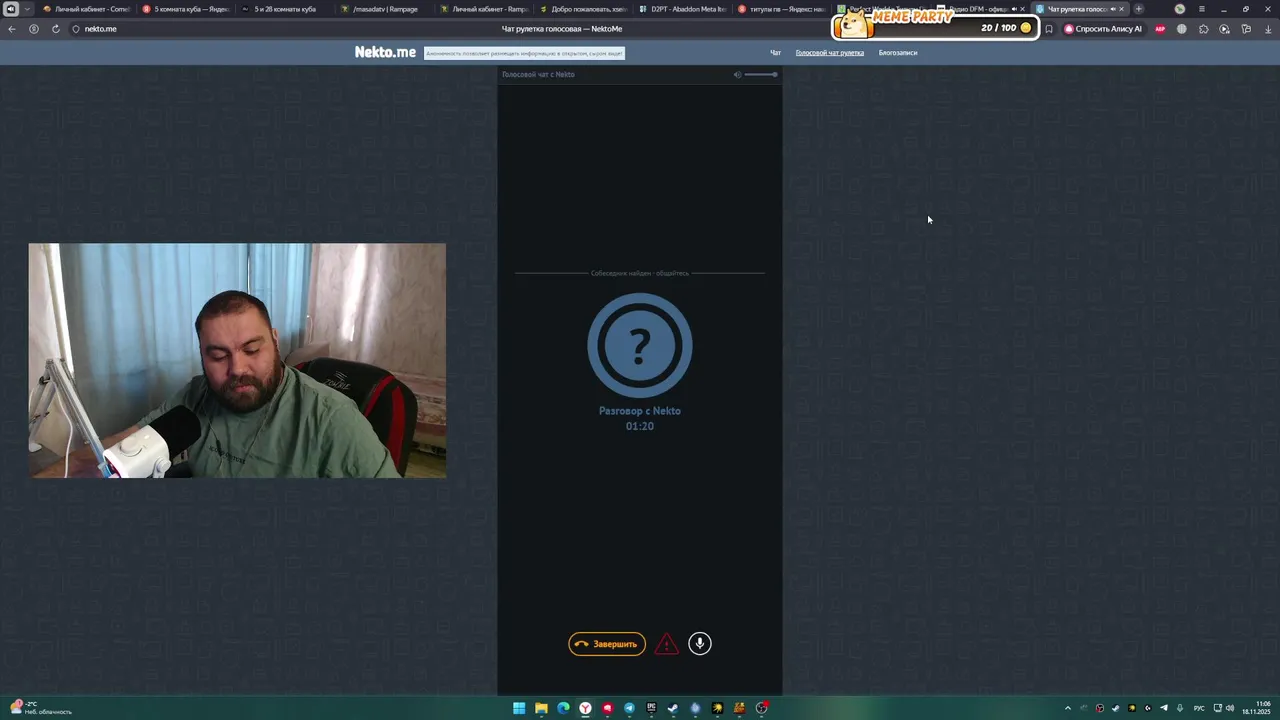Switch to D2PT Abaddon Meta tab
The height and width of the screenshot is (720, 1280).
pyautogui.click(x=683, y=9)
